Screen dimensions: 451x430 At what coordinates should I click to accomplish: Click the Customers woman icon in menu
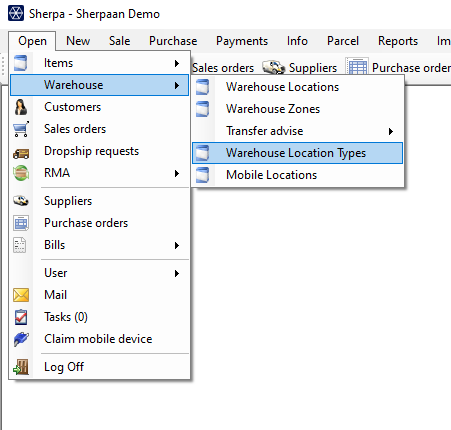click(21, 107)
